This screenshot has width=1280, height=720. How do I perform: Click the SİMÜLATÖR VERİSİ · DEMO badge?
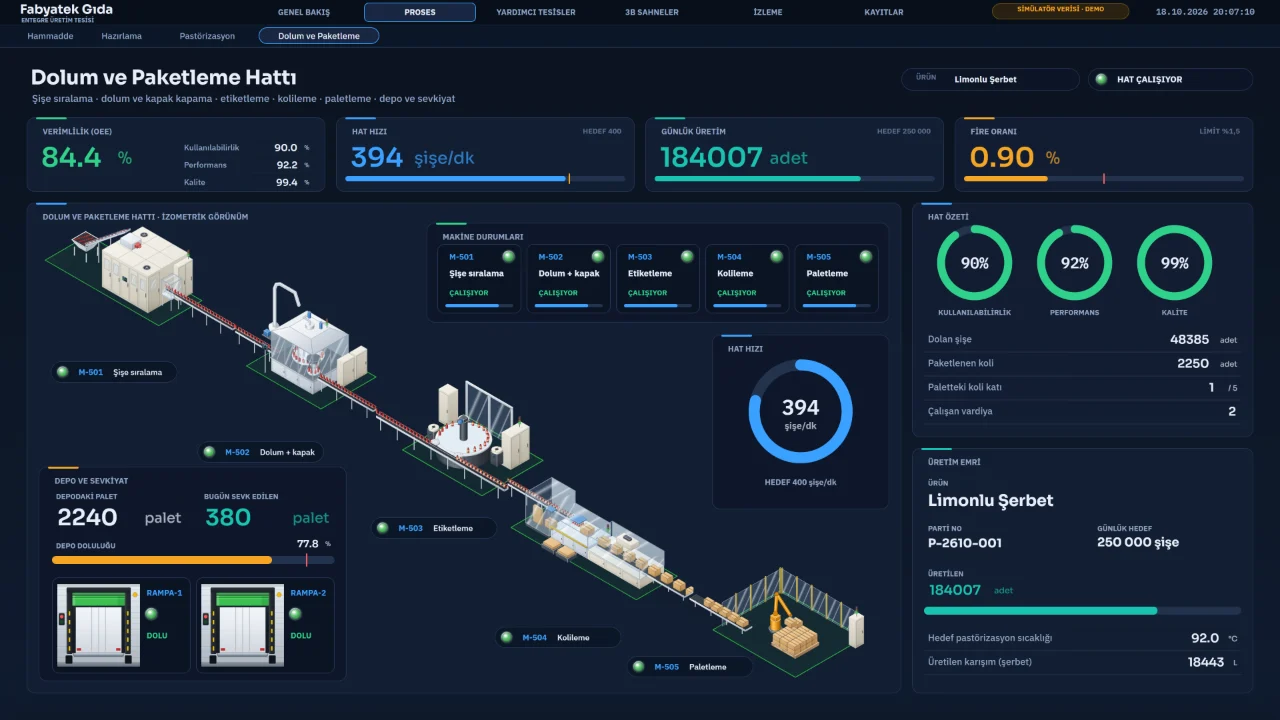click(x=1060, y=11)
